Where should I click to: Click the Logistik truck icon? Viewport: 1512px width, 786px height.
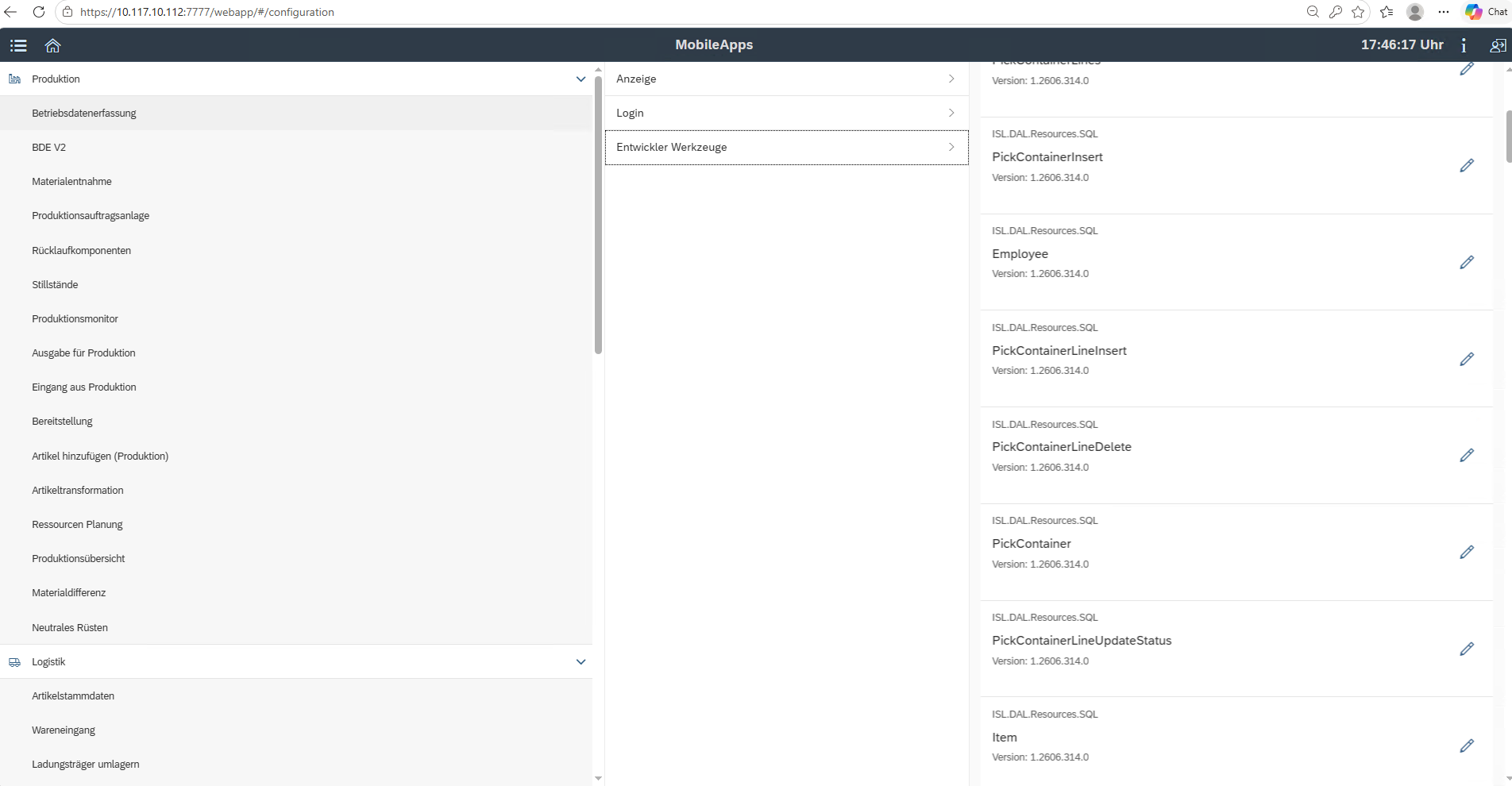point(14,661)
